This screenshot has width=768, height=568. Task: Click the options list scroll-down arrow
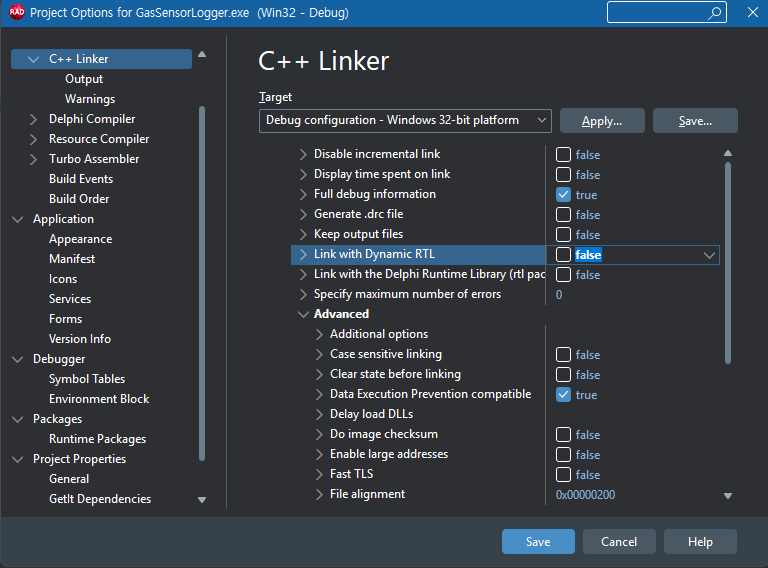pos(728,495)
